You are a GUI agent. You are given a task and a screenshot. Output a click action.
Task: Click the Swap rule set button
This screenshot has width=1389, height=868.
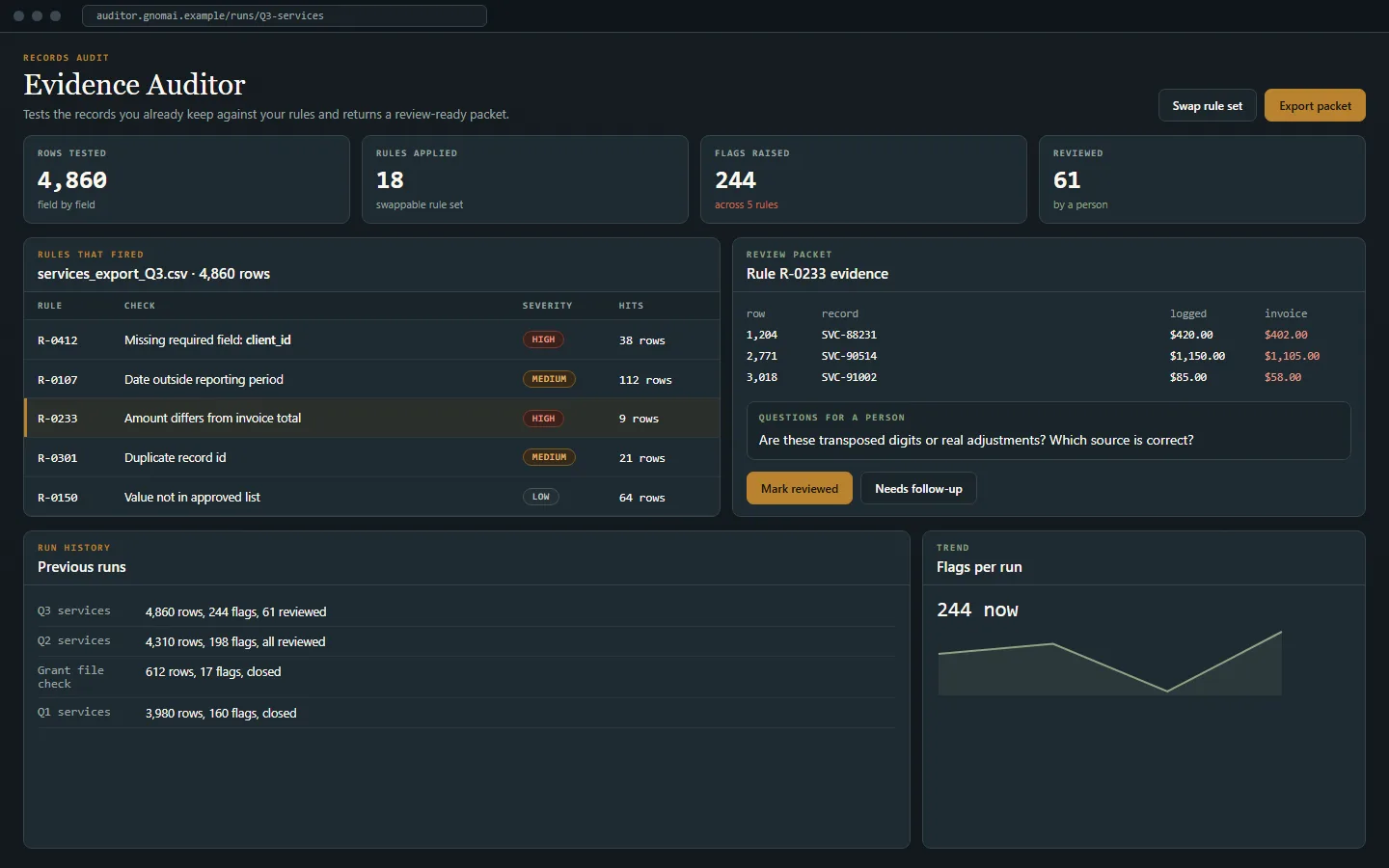1207,105
